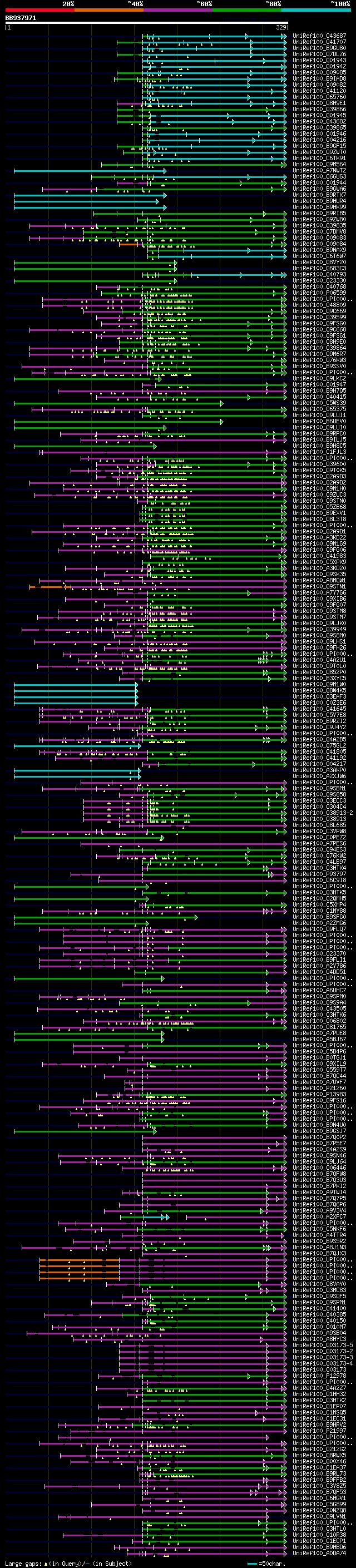Open hit UniRef100_B9GU80
The width and height of the screenshot is (356, 1568).
(x=319, y=48)
